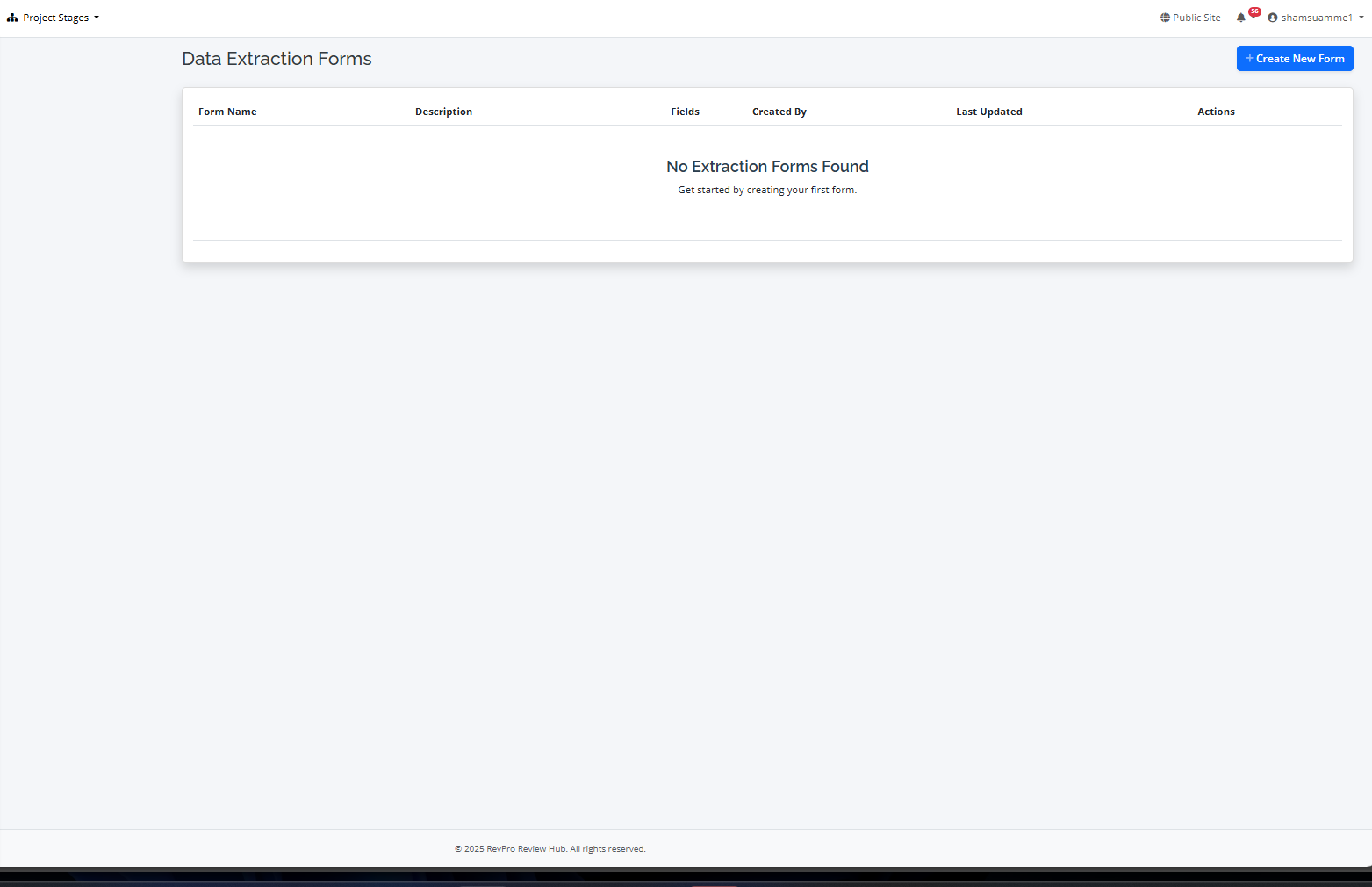Click the red 56 notification badge
The image size is (1372, 887).
[x=1254, y=11]
